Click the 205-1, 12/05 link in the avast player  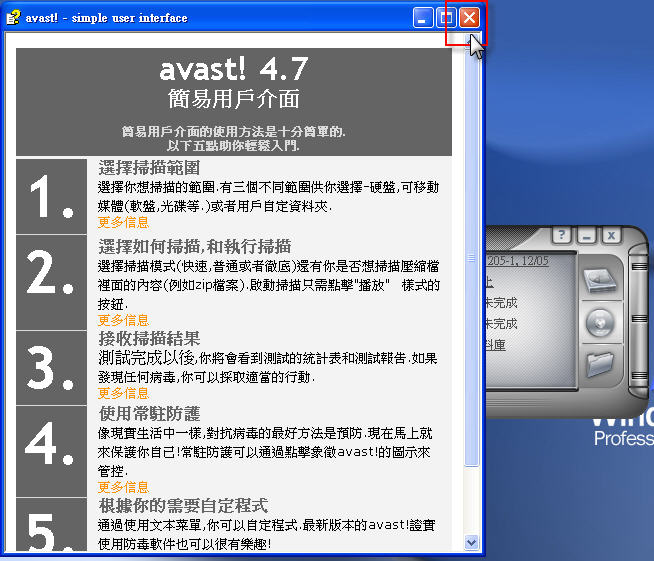518,261
